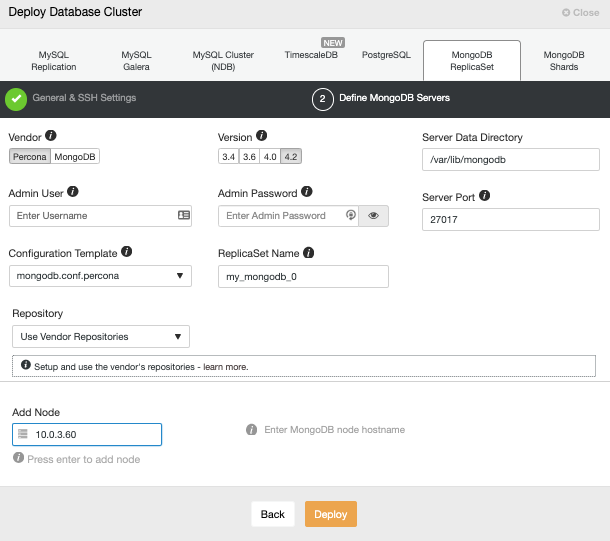The image size is (610, 541).
Task: Click Define MongoDB Servers step label
Action: [x=394, y=98]
